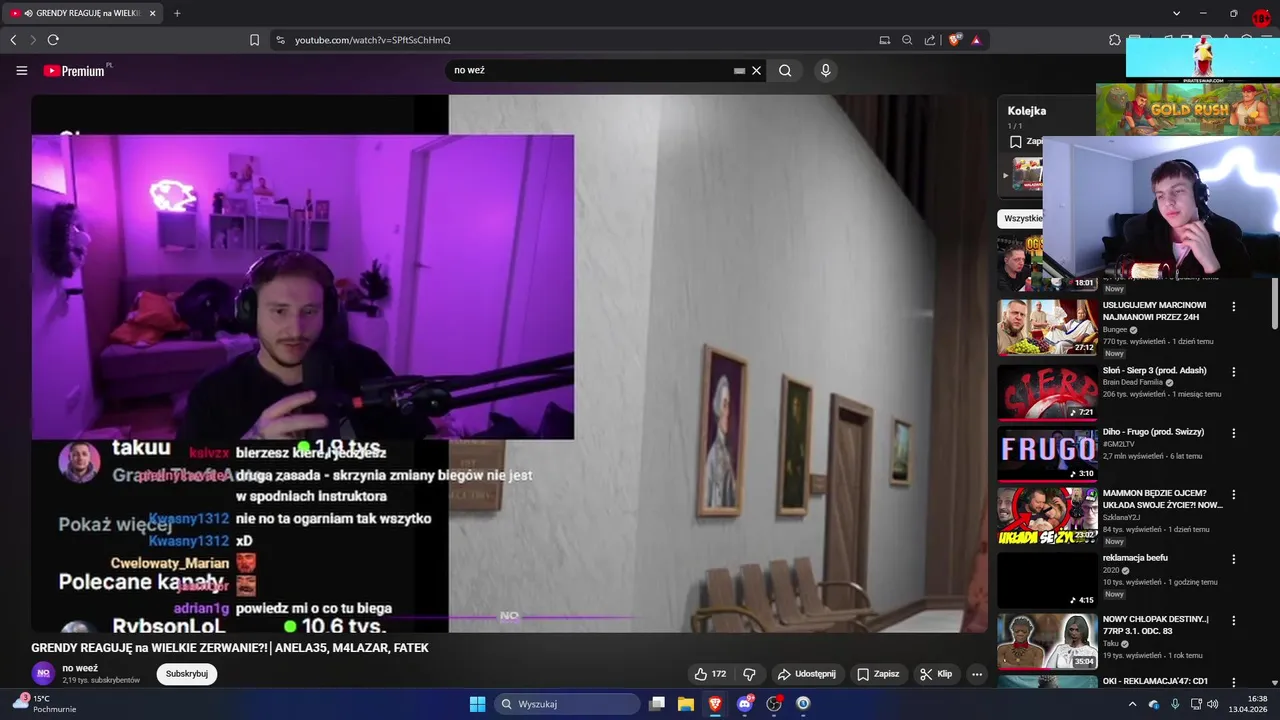
Task: Open Discord from the taskbar
Action: pos(744,704)
